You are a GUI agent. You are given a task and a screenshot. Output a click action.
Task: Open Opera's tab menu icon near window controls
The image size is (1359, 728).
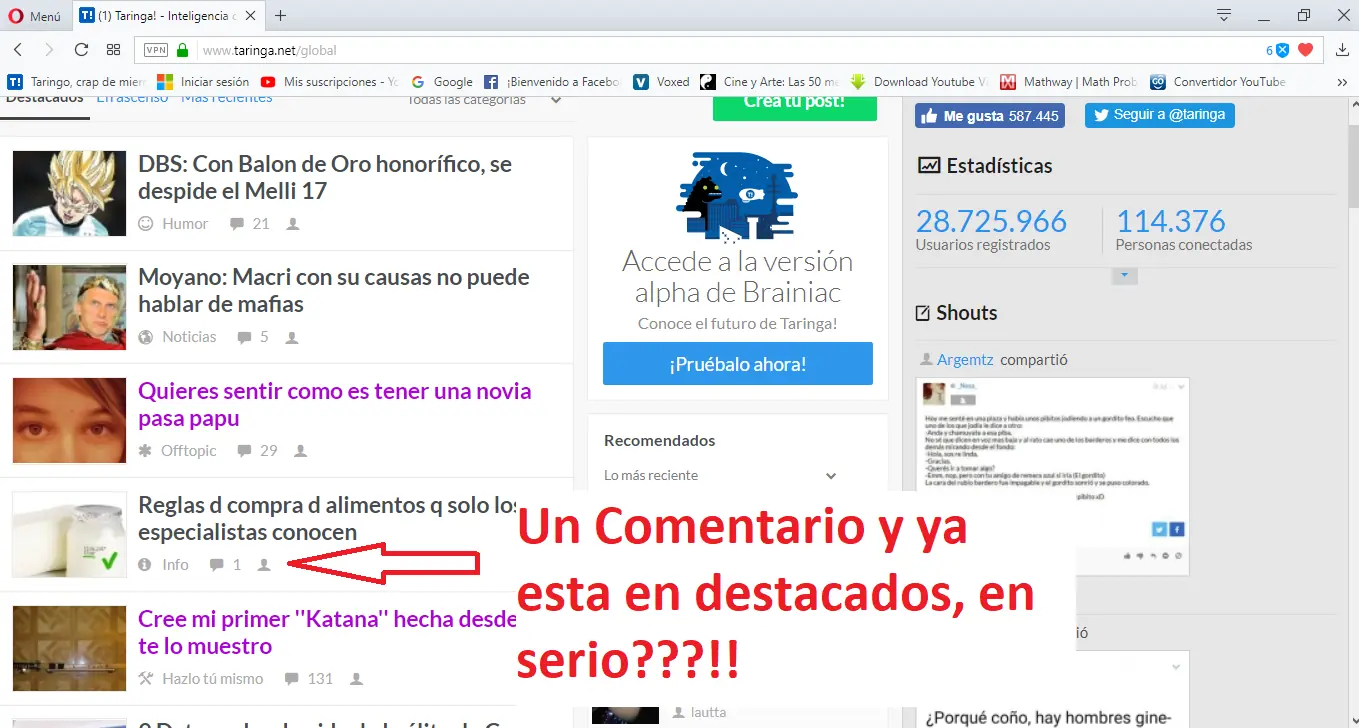1223,15
